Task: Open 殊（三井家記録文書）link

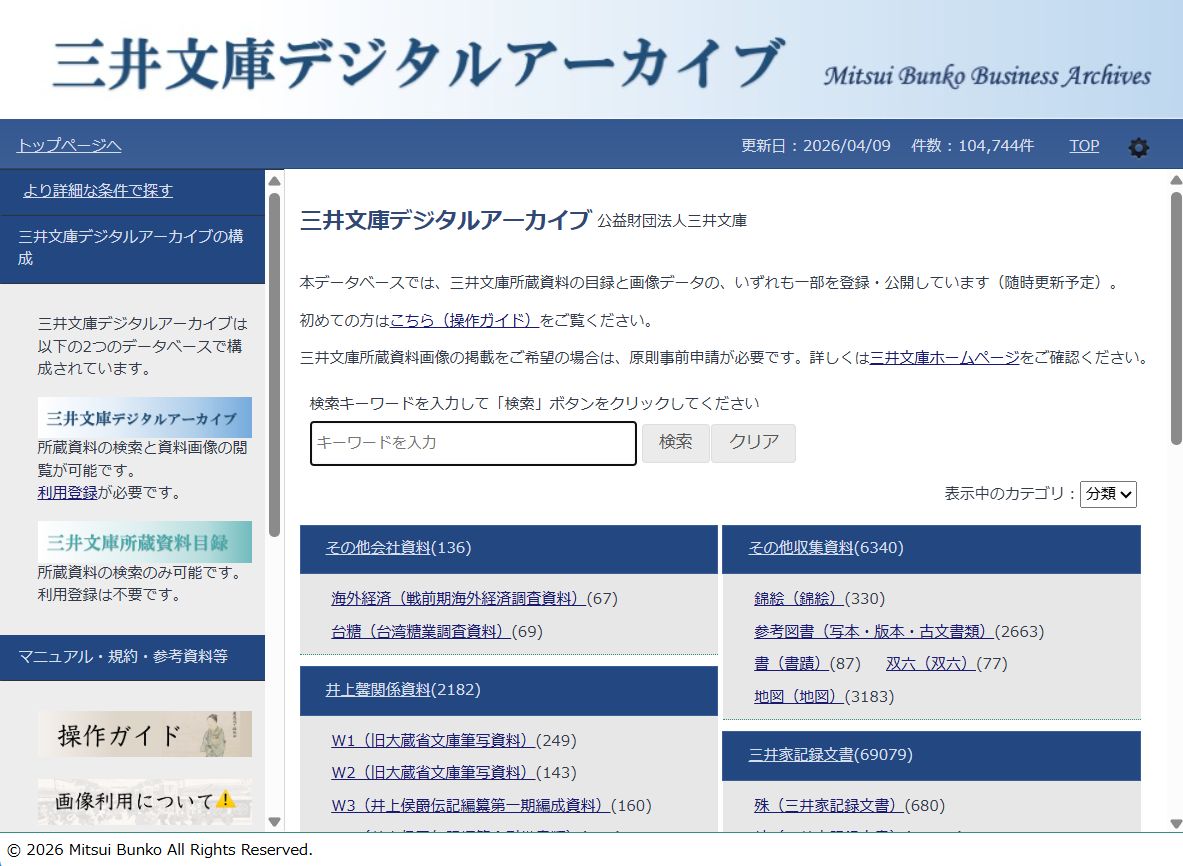Action: pos(828,806)
